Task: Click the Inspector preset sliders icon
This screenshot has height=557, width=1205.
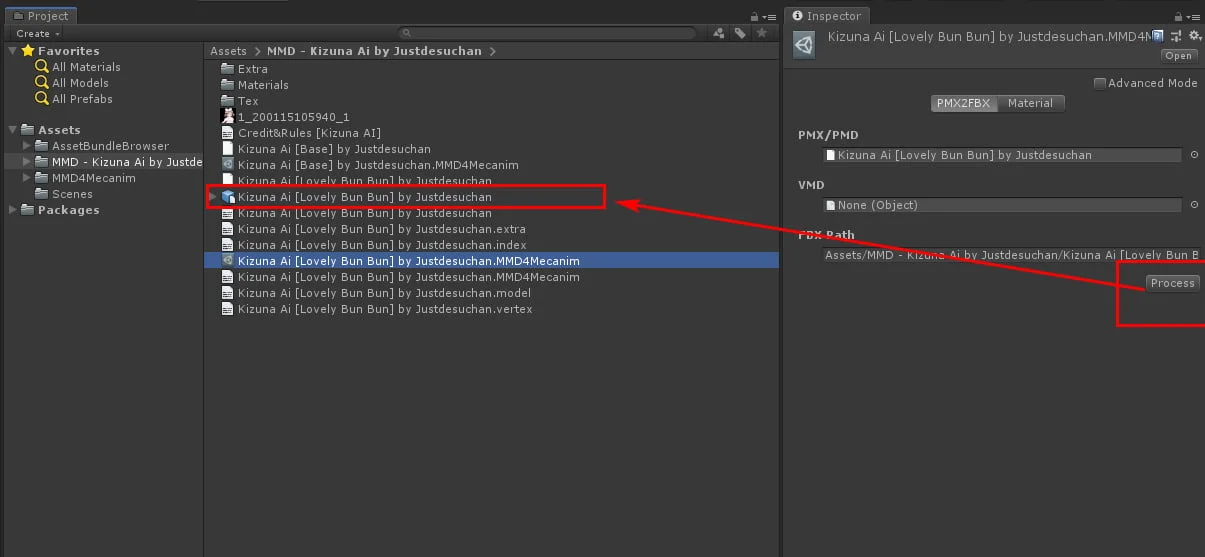Action: click(1176, 36)
